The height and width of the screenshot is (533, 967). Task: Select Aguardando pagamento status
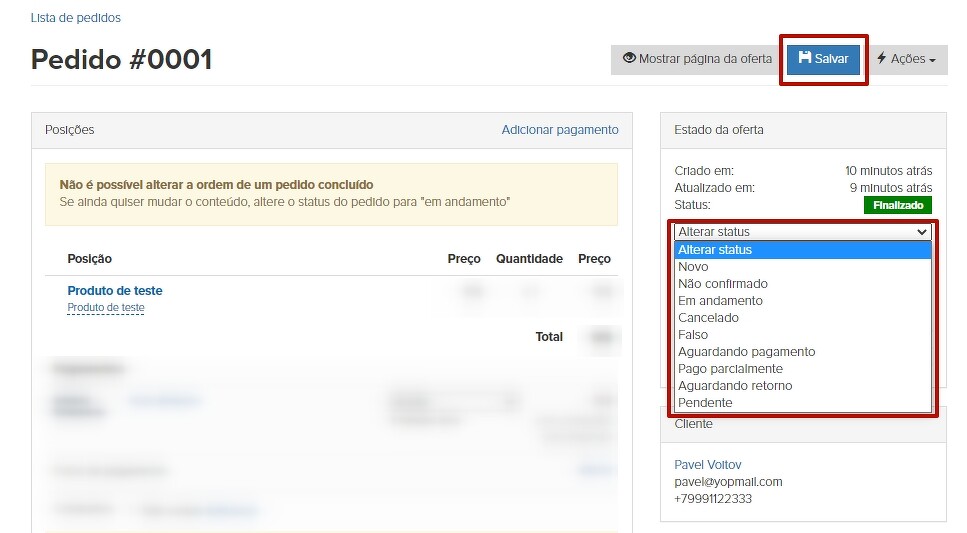[746, 352]
